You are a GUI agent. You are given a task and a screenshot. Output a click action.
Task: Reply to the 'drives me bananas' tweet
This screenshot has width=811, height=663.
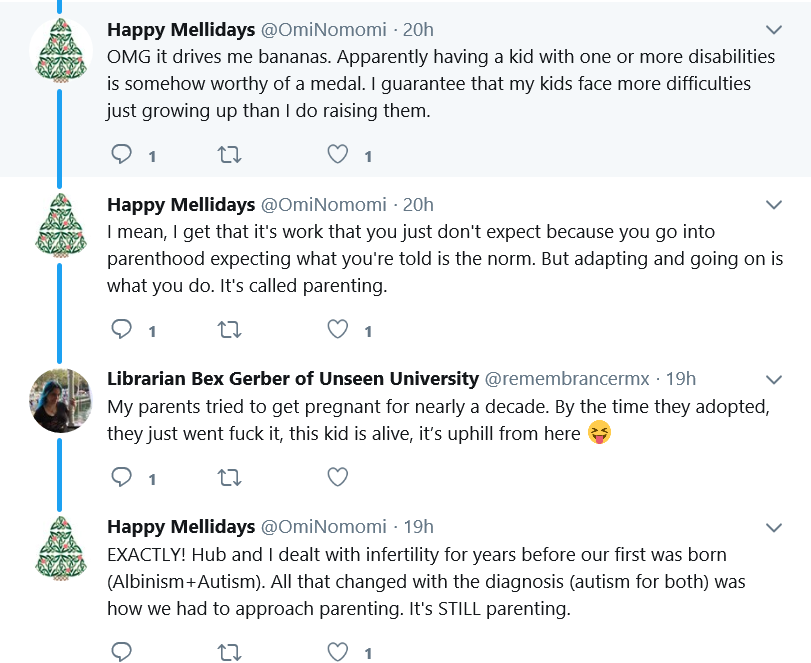pos(122,154)
